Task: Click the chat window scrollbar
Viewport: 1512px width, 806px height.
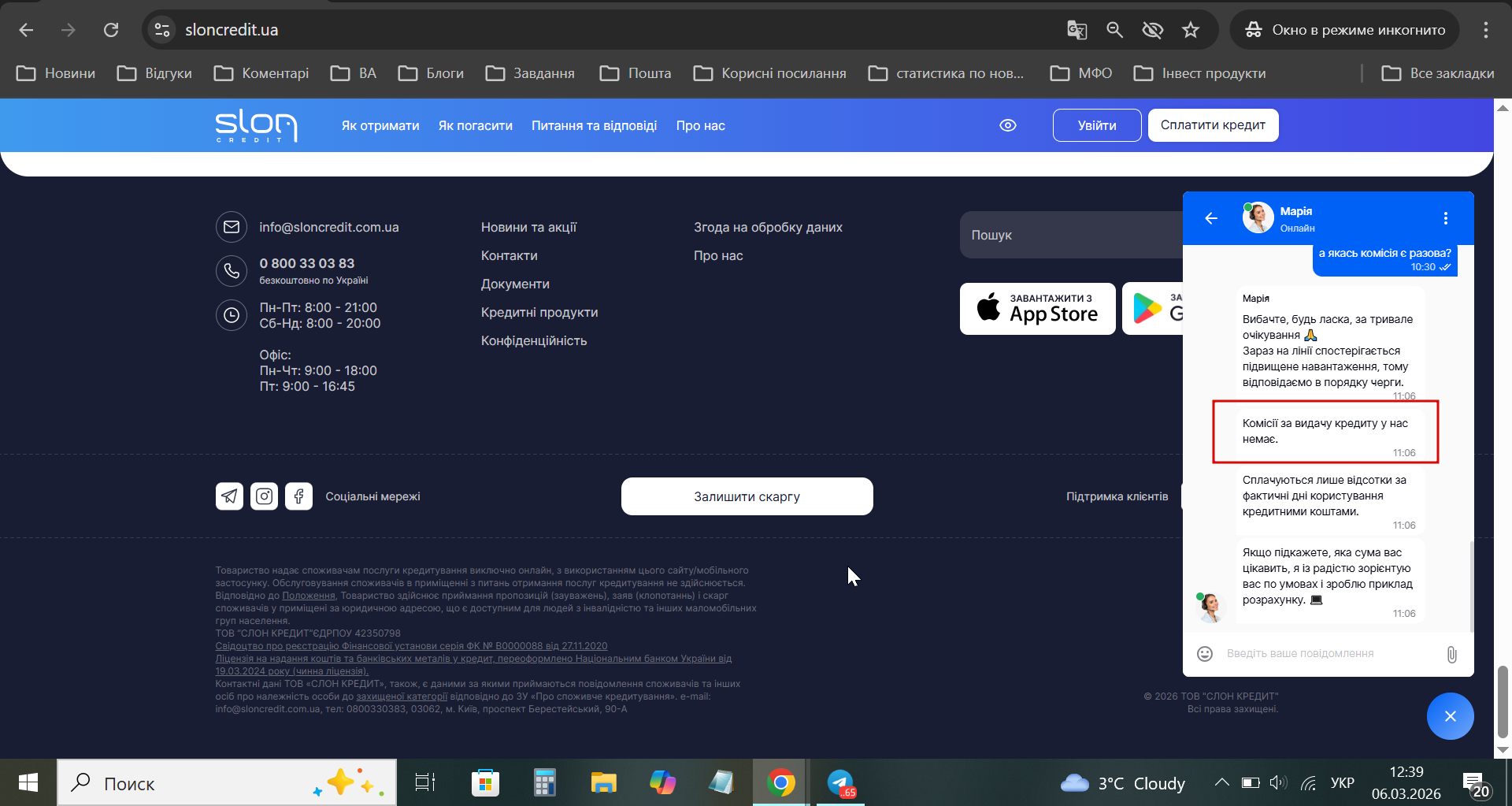Action: (x=1471, y=586)
